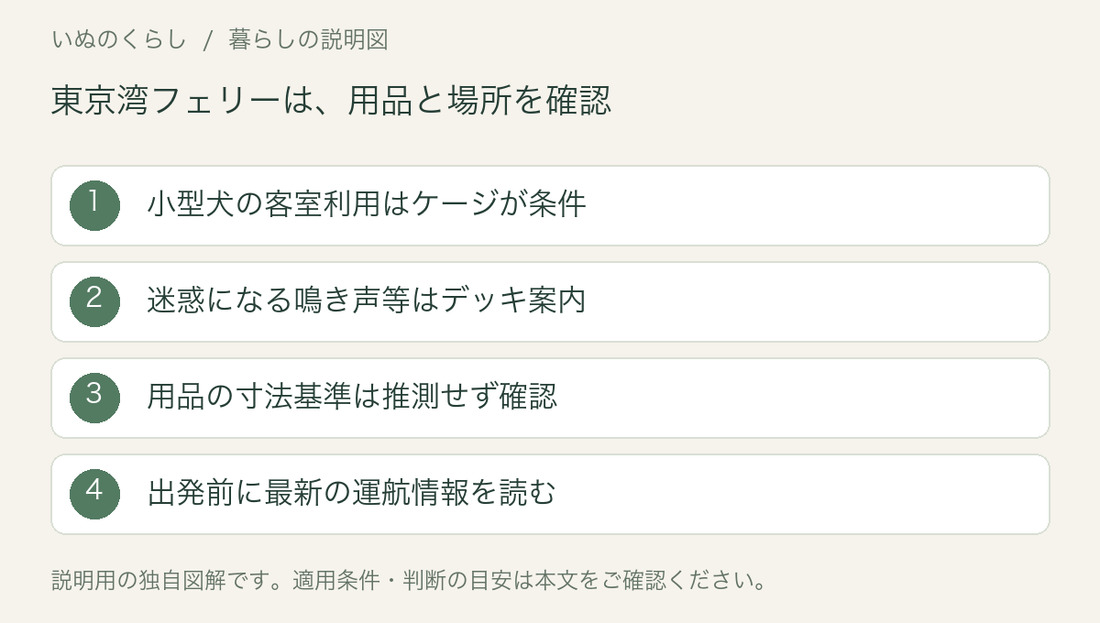Viewport: 1100px width, 623px height.
Task: Click the word デッキ案内 in step two
Action: 514,300
